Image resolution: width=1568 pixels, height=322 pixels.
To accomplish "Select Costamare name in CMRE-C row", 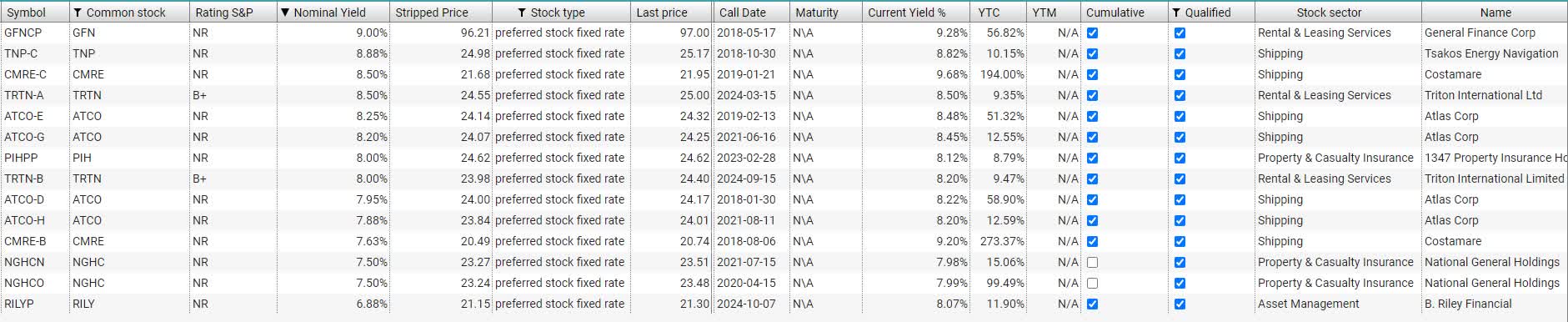I will tap(1453, 74).
